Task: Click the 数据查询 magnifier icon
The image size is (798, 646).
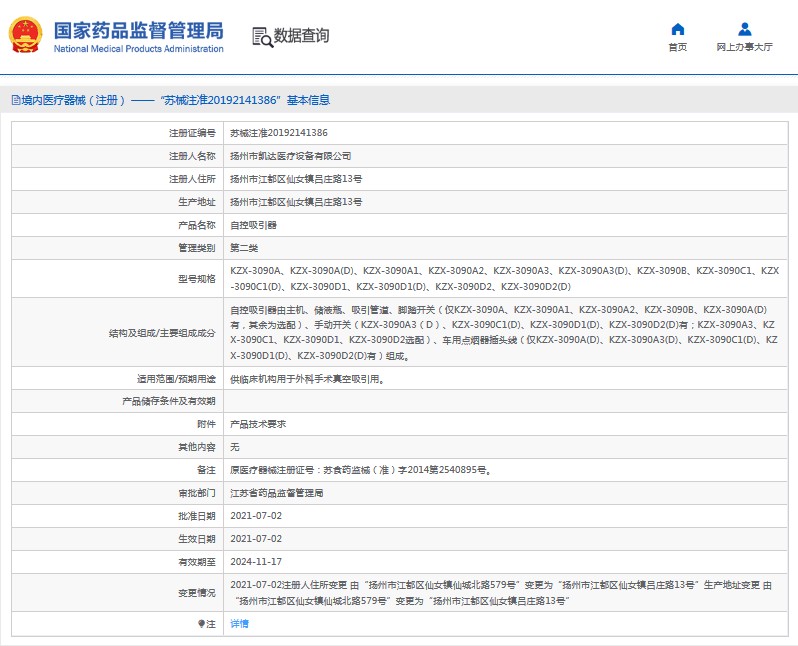Action: (262, 37)
